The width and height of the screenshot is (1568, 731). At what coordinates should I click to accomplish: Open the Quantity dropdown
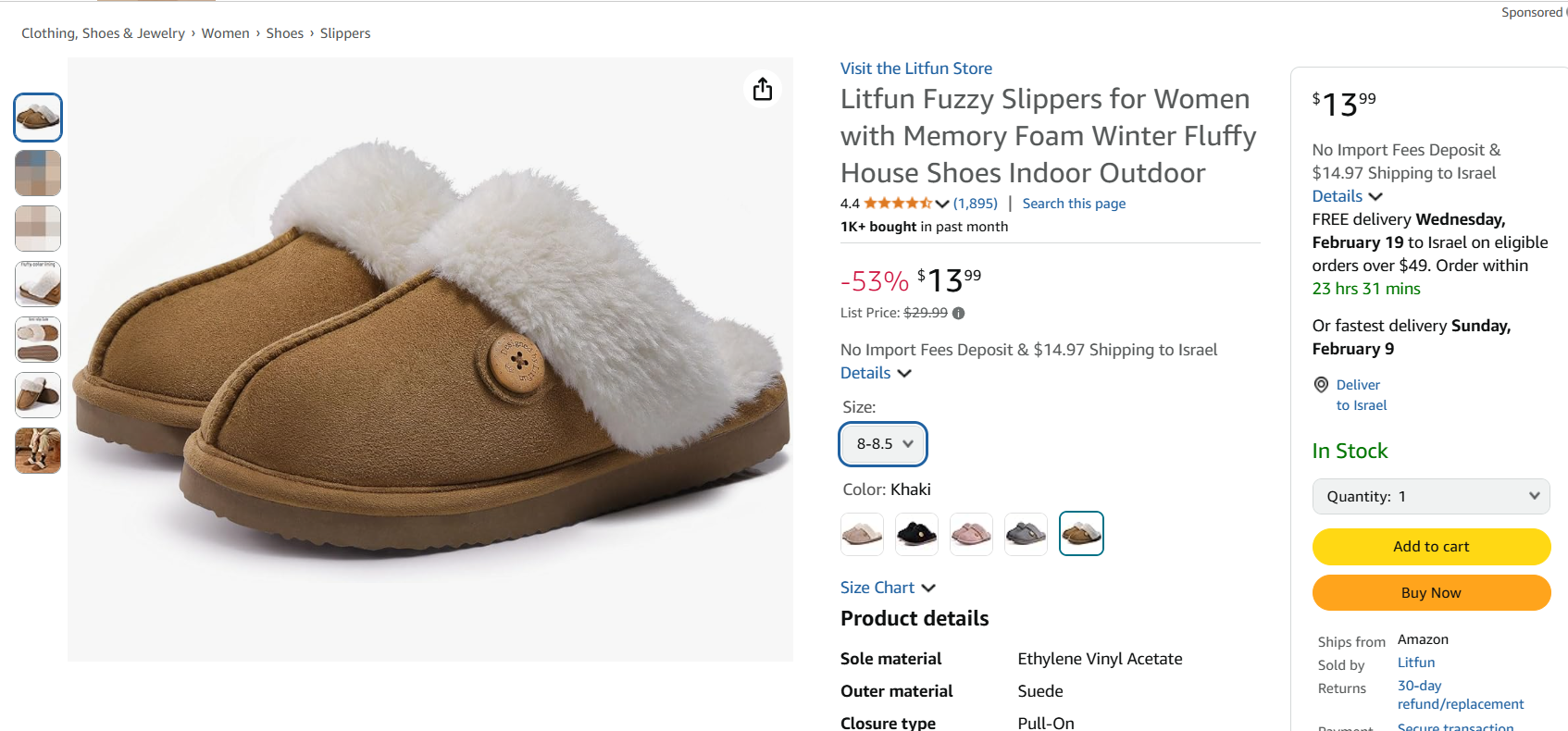(x=1430, y=497)
